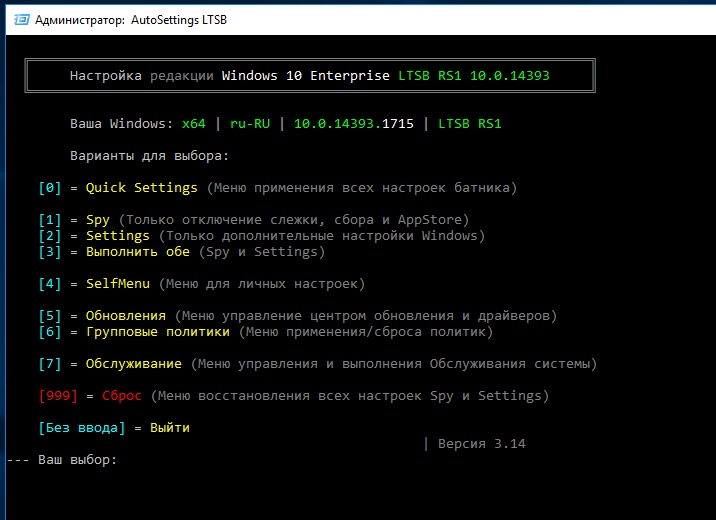Click the 'Варианты для выбора:' heading
716x520 pixels.
click(149, 156)
